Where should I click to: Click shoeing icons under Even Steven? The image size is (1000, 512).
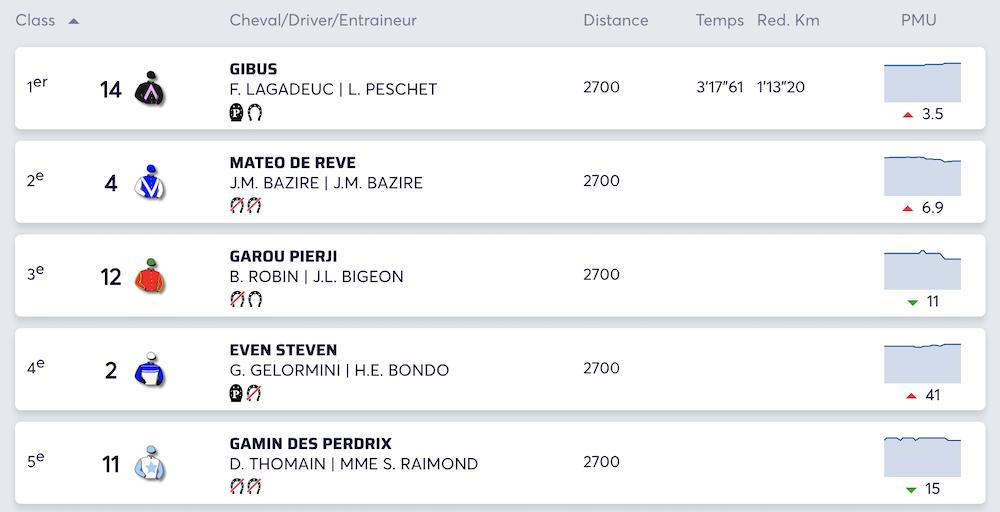coord(246,394)
